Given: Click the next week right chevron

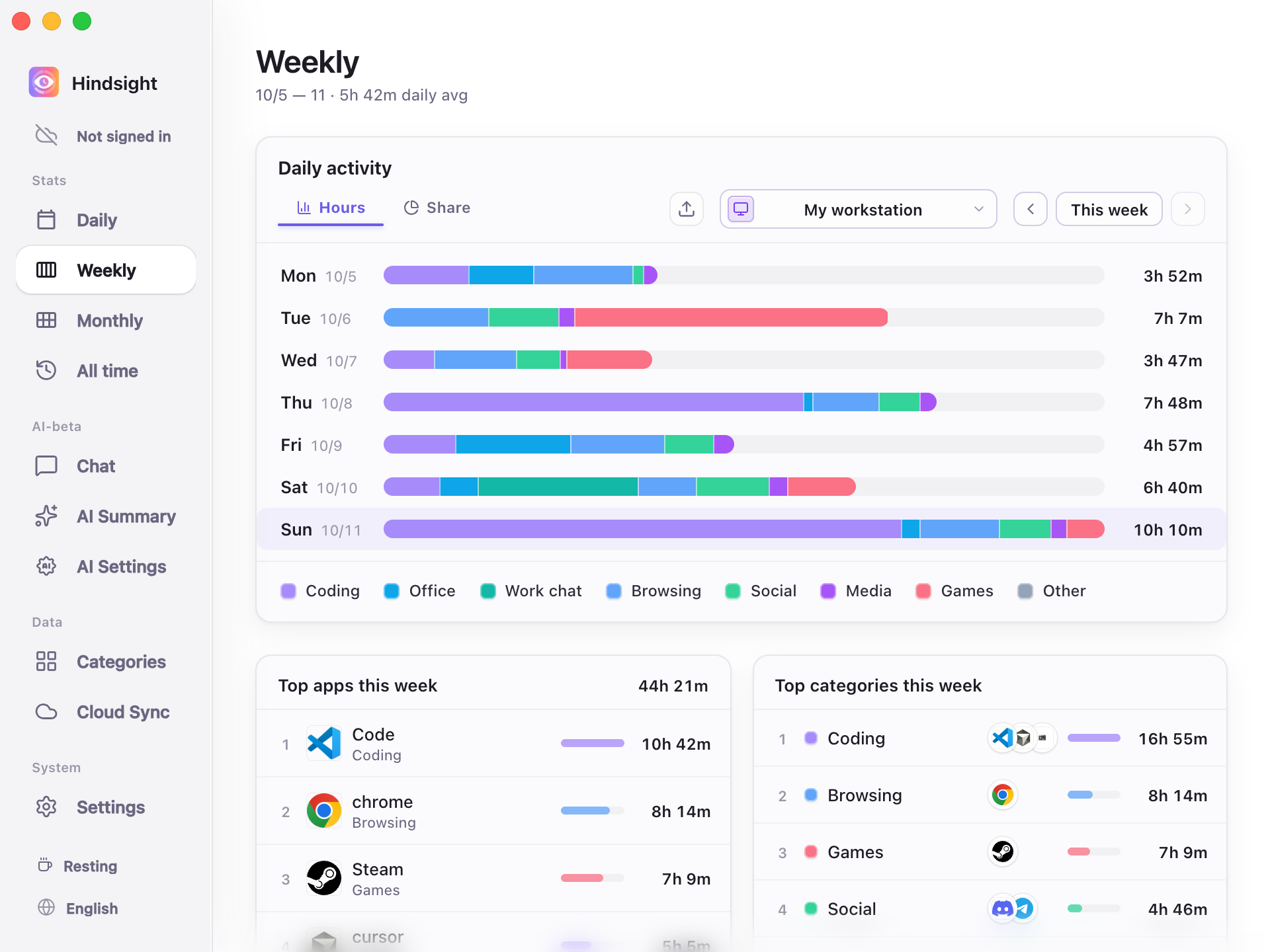Looking at the screenshot, I should click(x=1188, y=209).
